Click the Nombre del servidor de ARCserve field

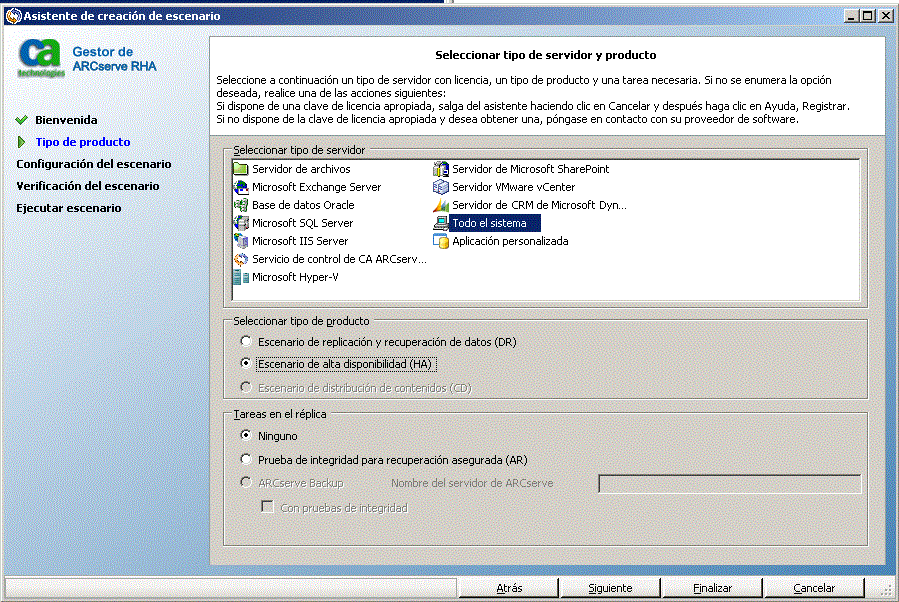coord(729,483)
